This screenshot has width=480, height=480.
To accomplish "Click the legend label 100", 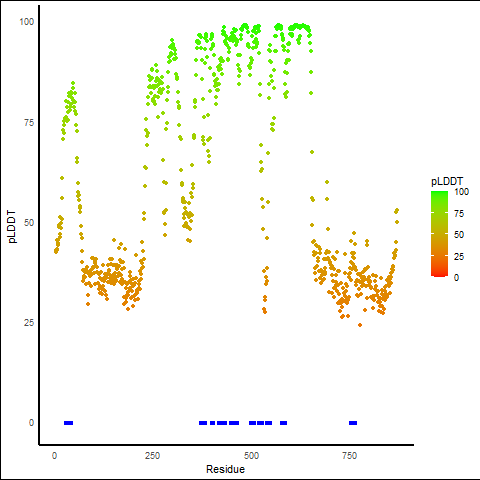I will (462, 192).
